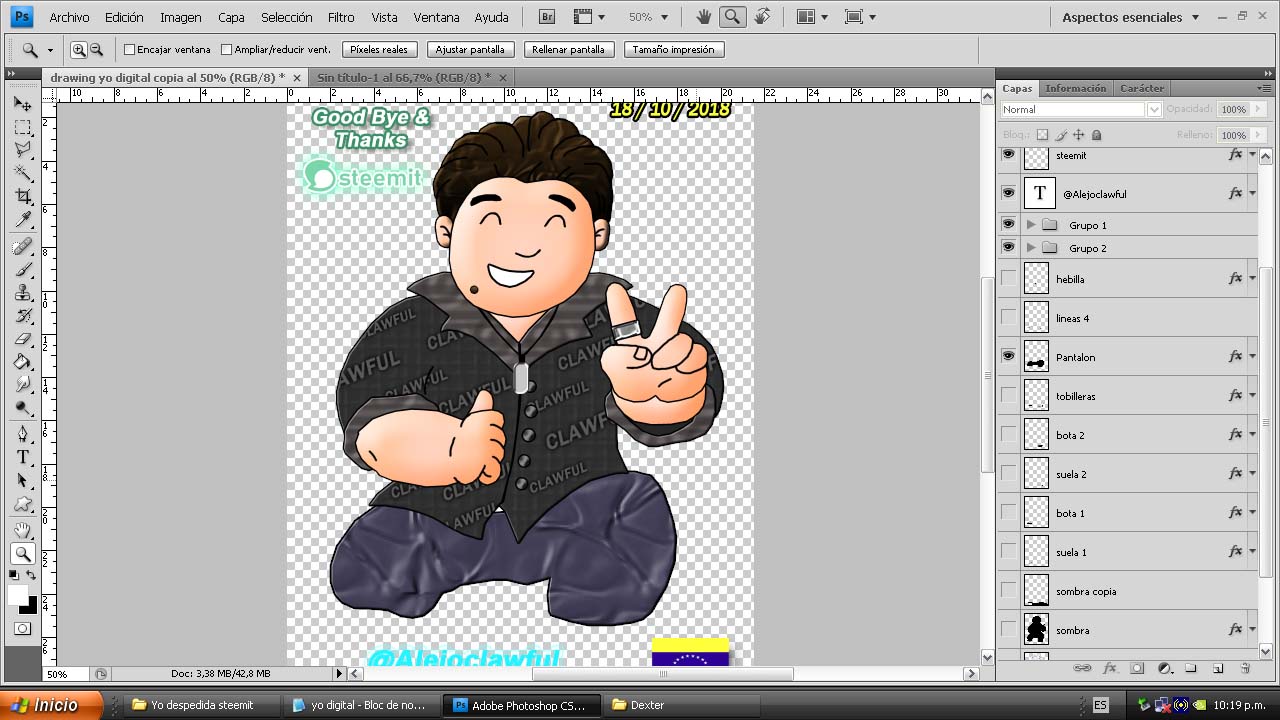Select the Eyedropper tool
This screenshot has width=1280, height=720.
tap(23, 220)
